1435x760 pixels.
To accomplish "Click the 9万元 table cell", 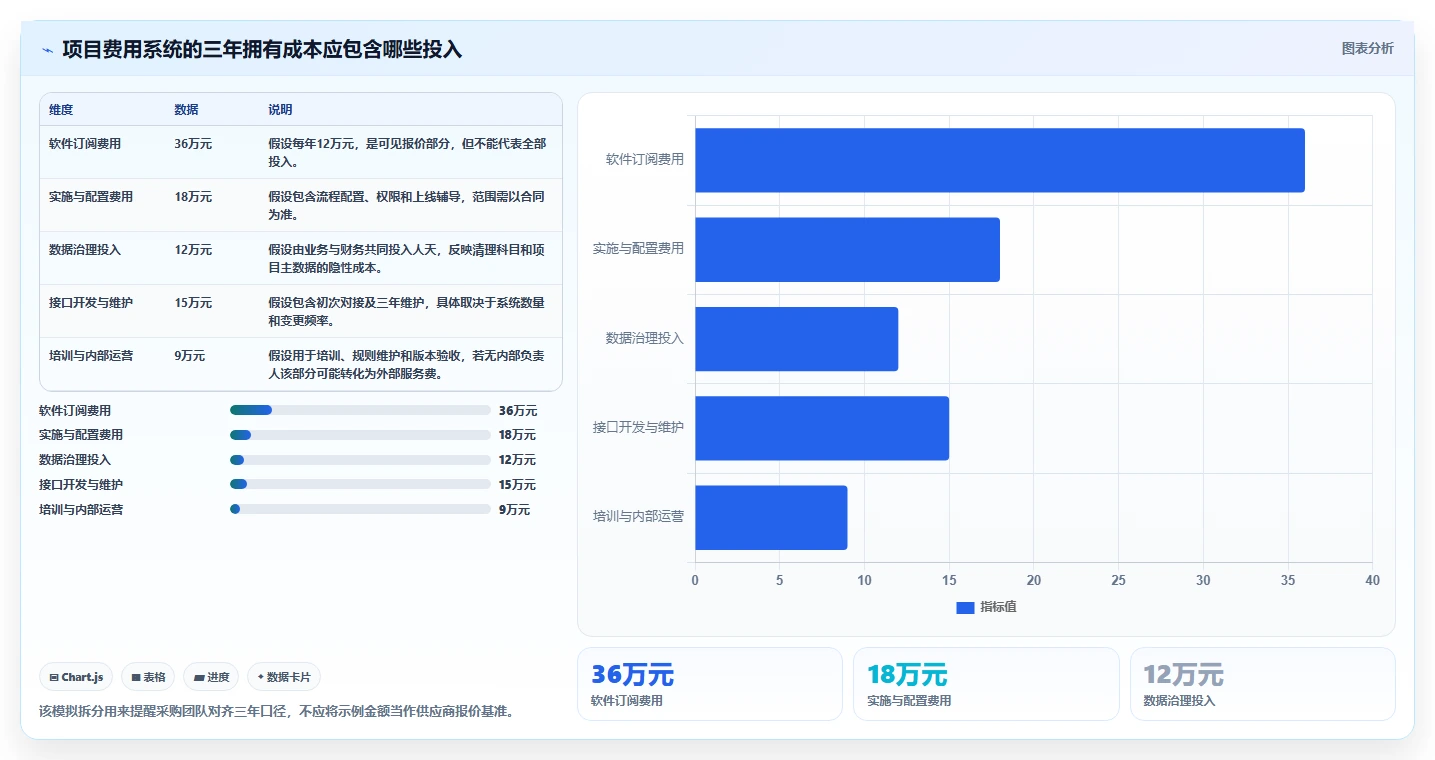I will coord(190,356).
